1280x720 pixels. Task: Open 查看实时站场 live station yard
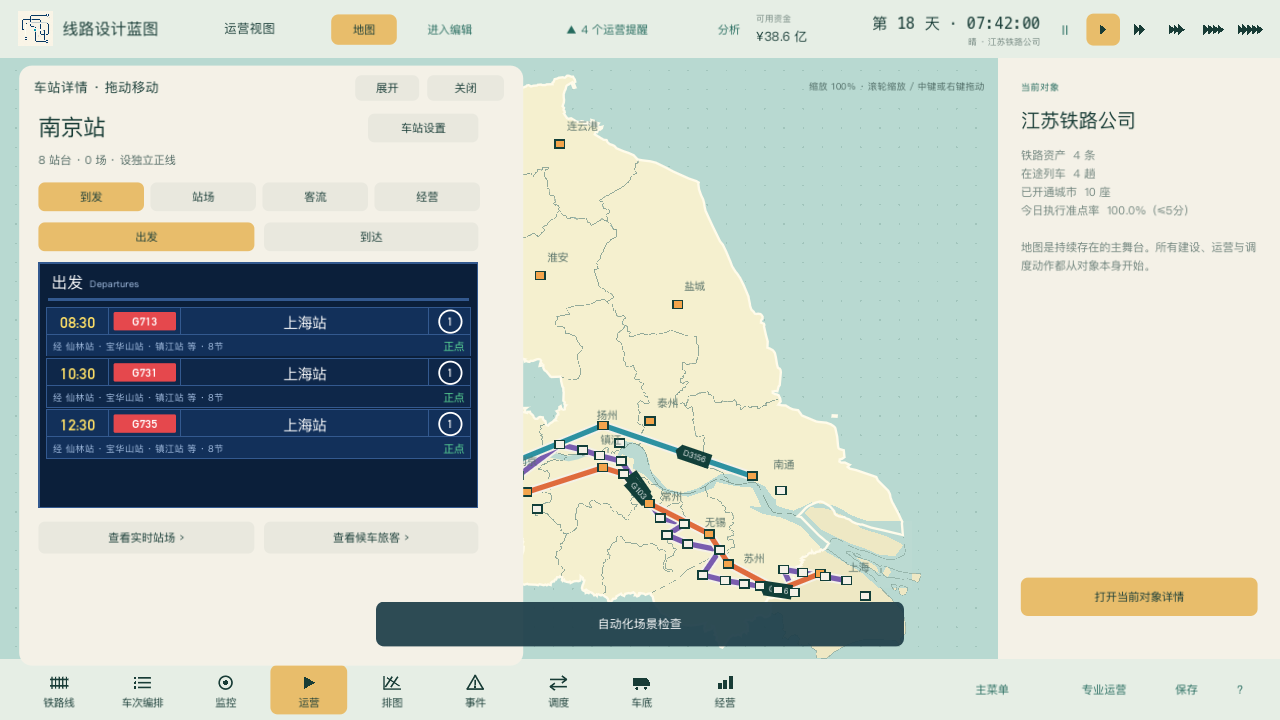tap(146, 538)
